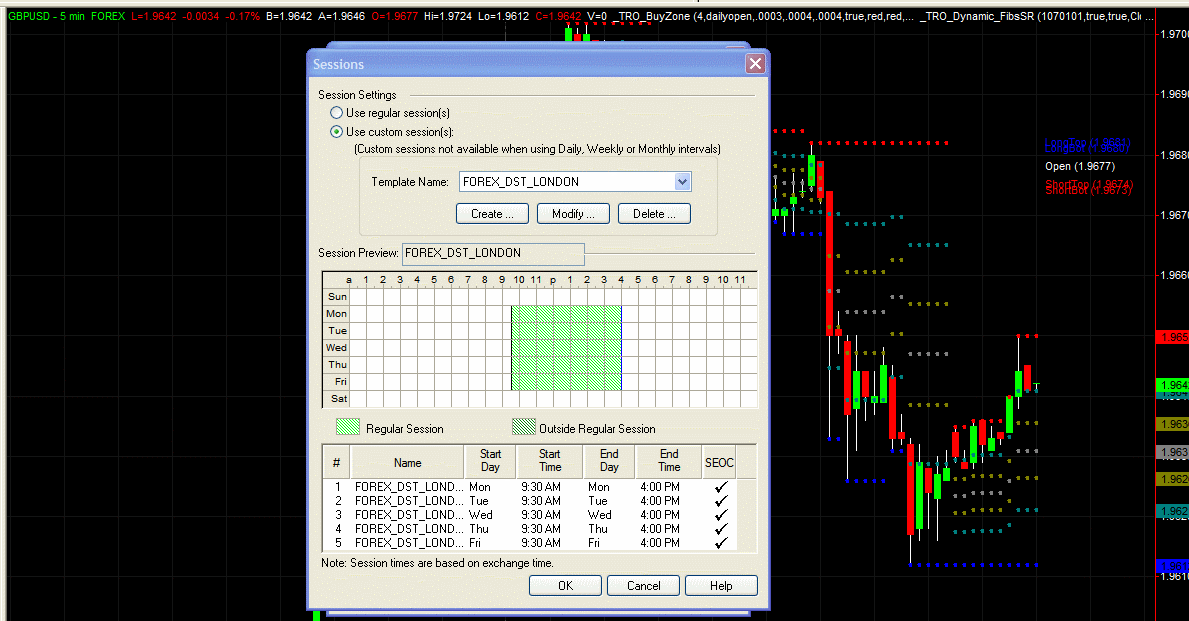
Task: Click the Modify... button
Action: 573,214
